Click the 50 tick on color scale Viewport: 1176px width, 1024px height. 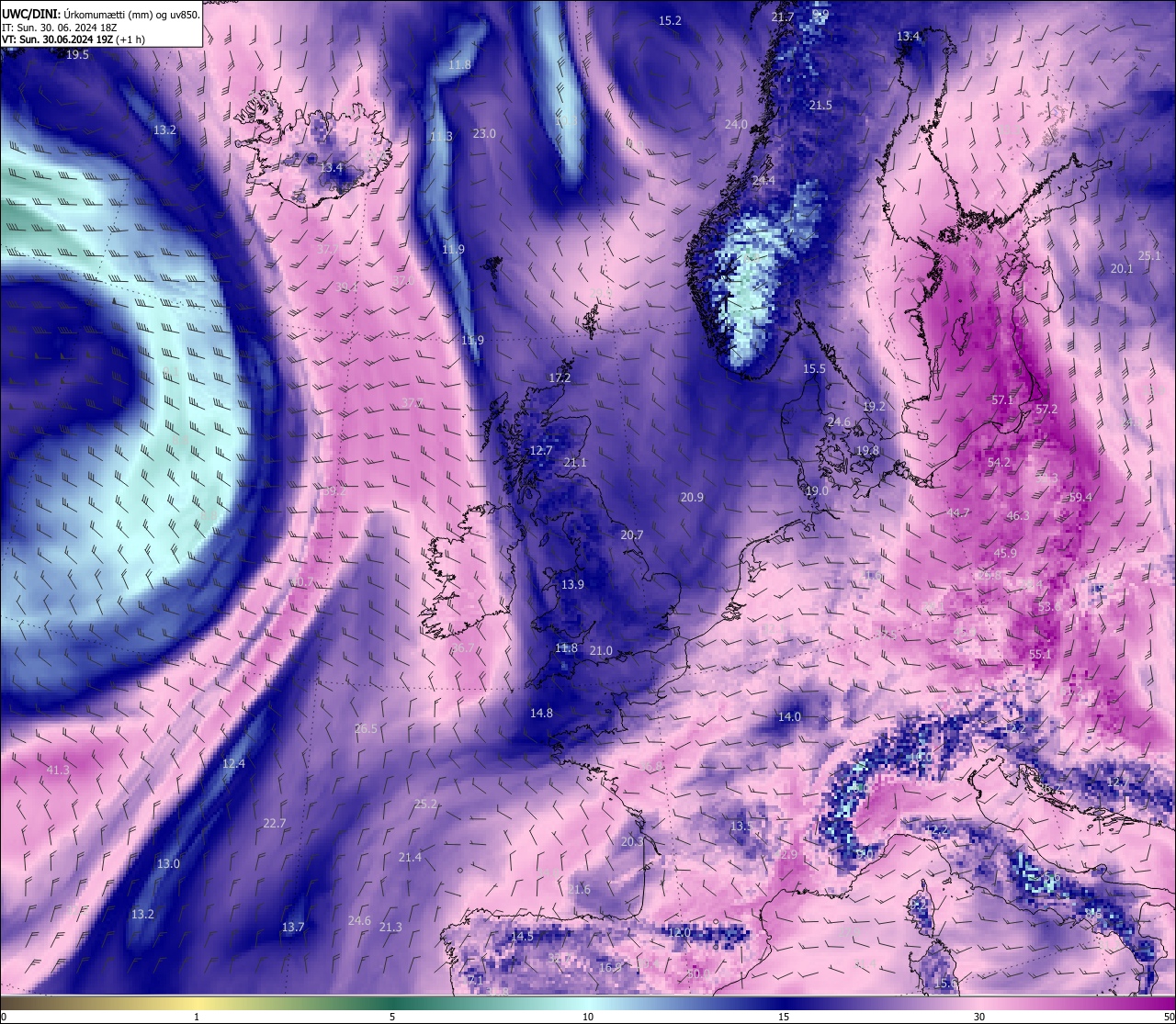pos(1169,1017)
